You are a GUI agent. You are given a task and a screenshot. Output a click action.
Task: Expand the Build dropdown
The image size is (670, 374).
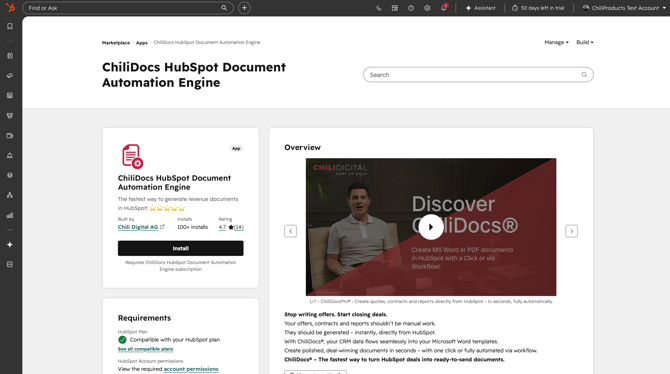point(585,42)
